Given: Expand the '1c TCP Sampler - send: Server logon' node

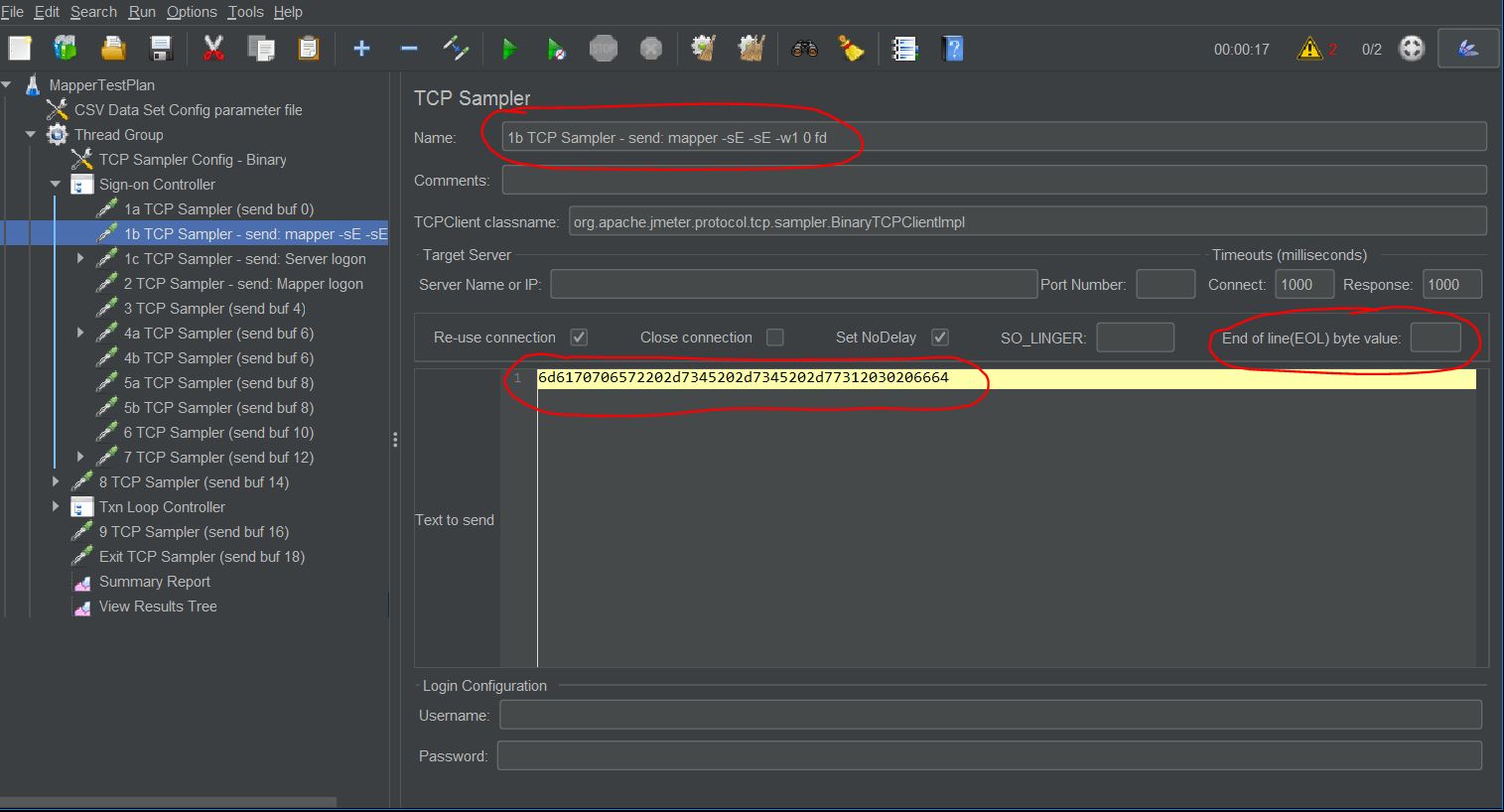Looking at the screenshot, I should [x=81, y=259].
